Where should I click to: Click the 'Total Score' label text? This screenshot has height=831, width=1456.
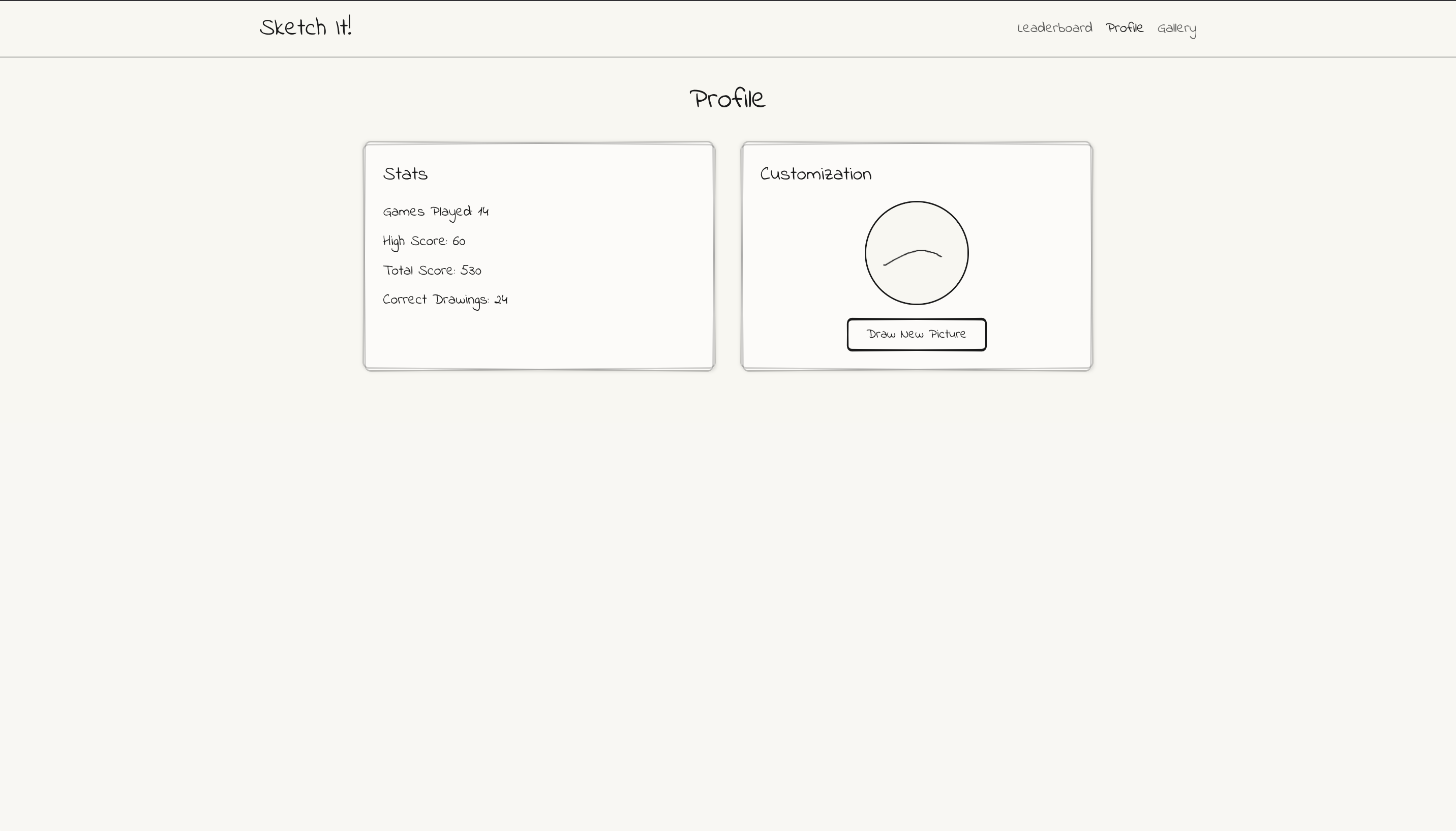pyautogui.click(x=418, y=271)
